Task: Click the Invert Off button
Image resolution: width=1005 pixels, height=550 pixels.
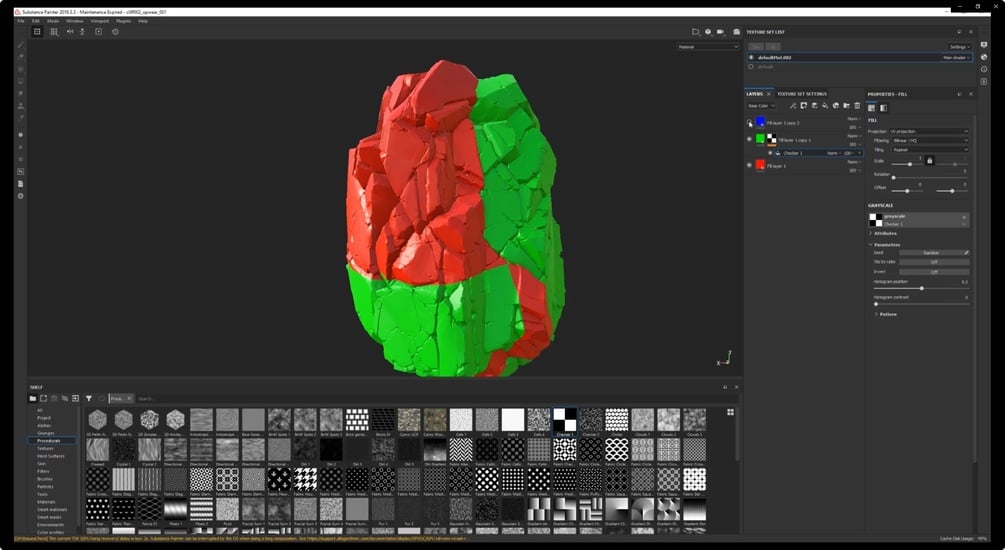Action: click(x=934, y=272)
